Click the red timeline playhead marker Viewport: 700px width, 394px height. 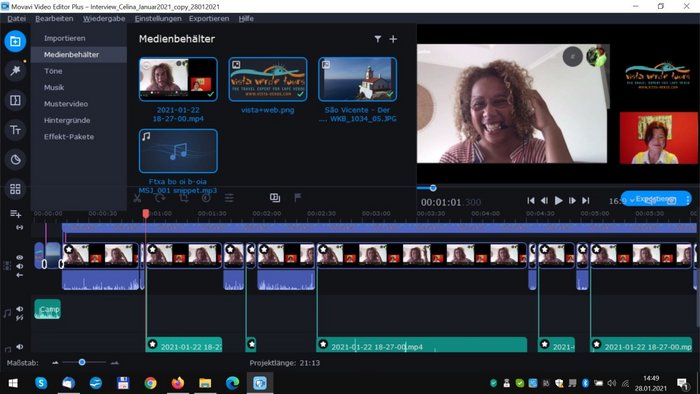coord(146,214)
